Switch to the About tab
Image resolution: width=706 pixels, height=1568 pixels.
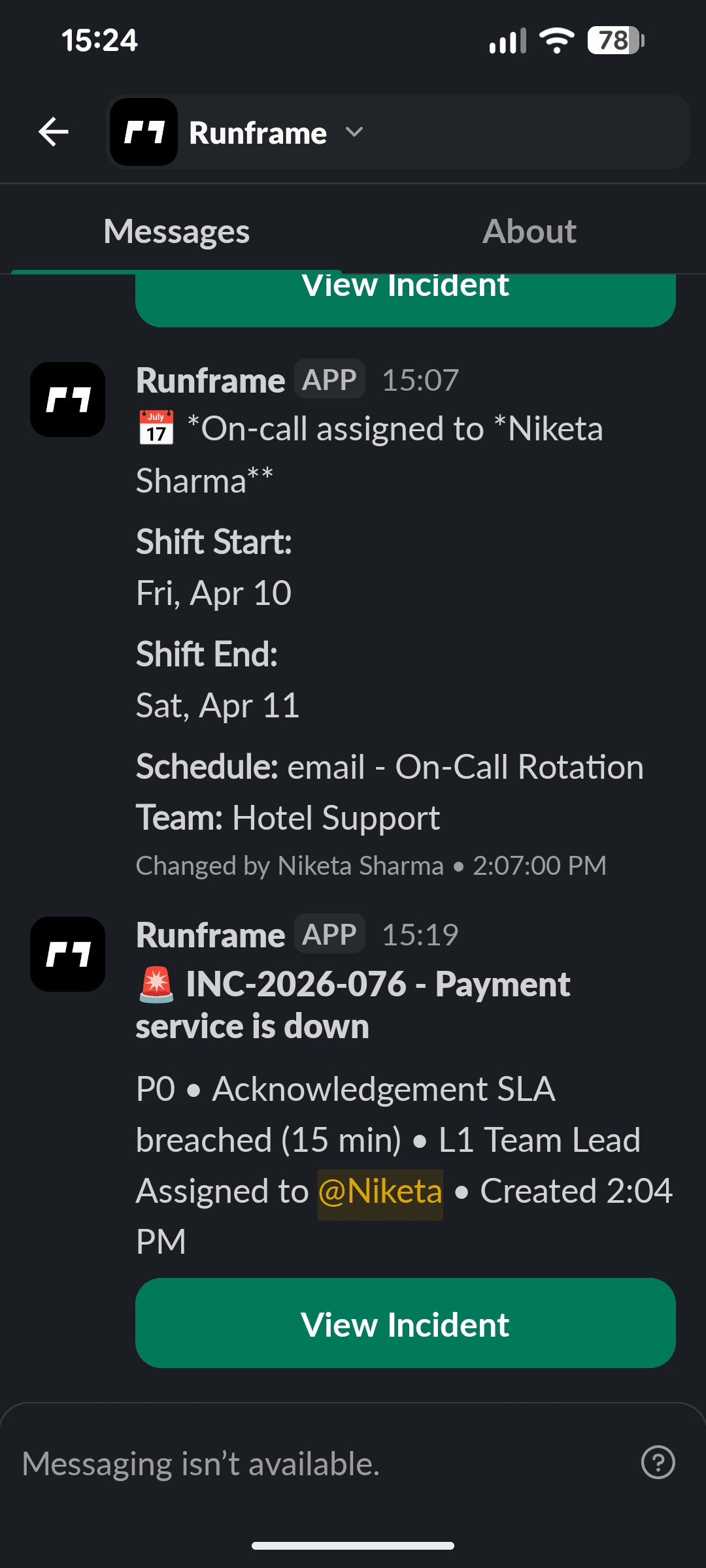(x=529, y=231)
